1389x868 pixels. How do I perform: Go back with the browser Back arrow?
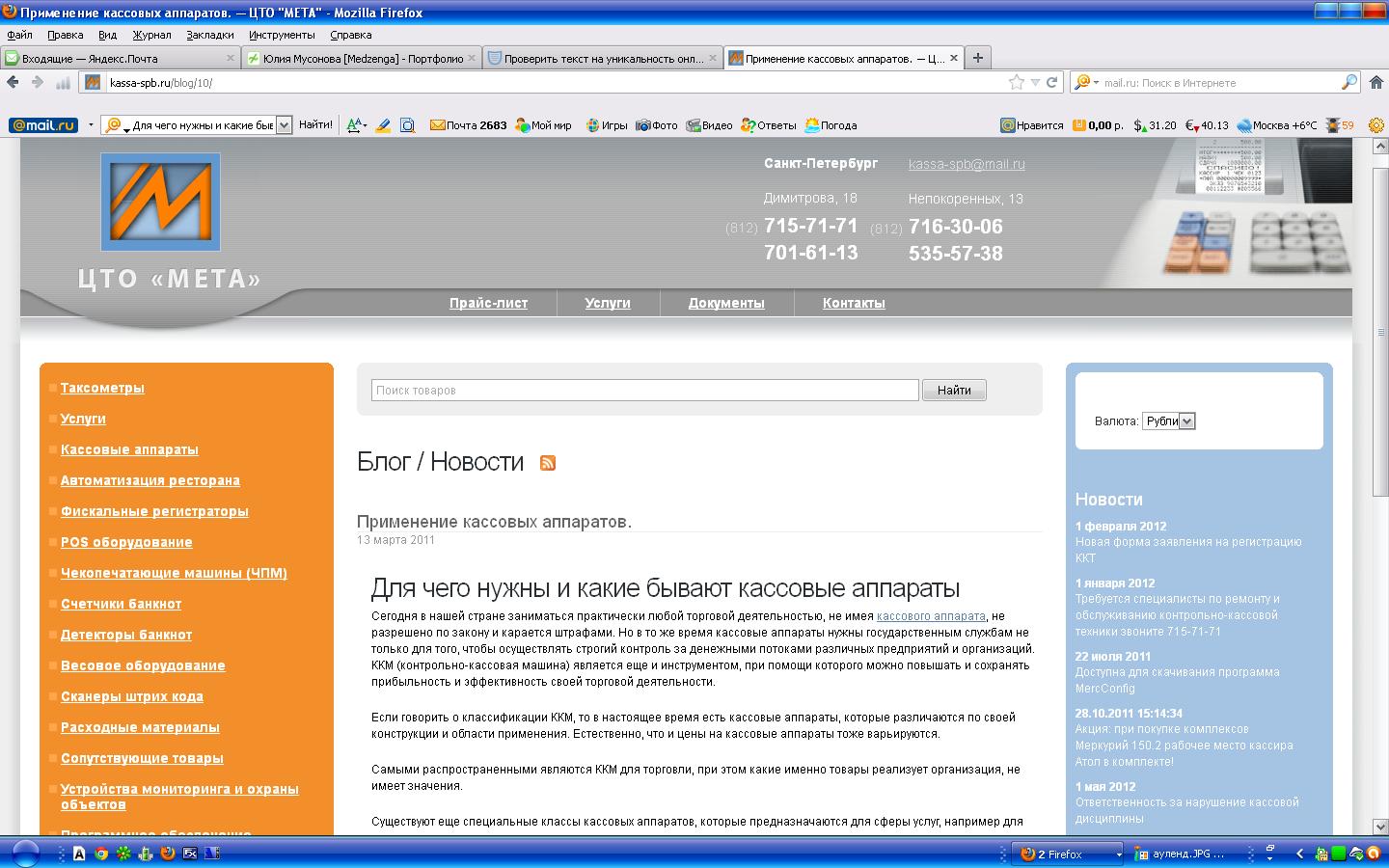[14, 83]
